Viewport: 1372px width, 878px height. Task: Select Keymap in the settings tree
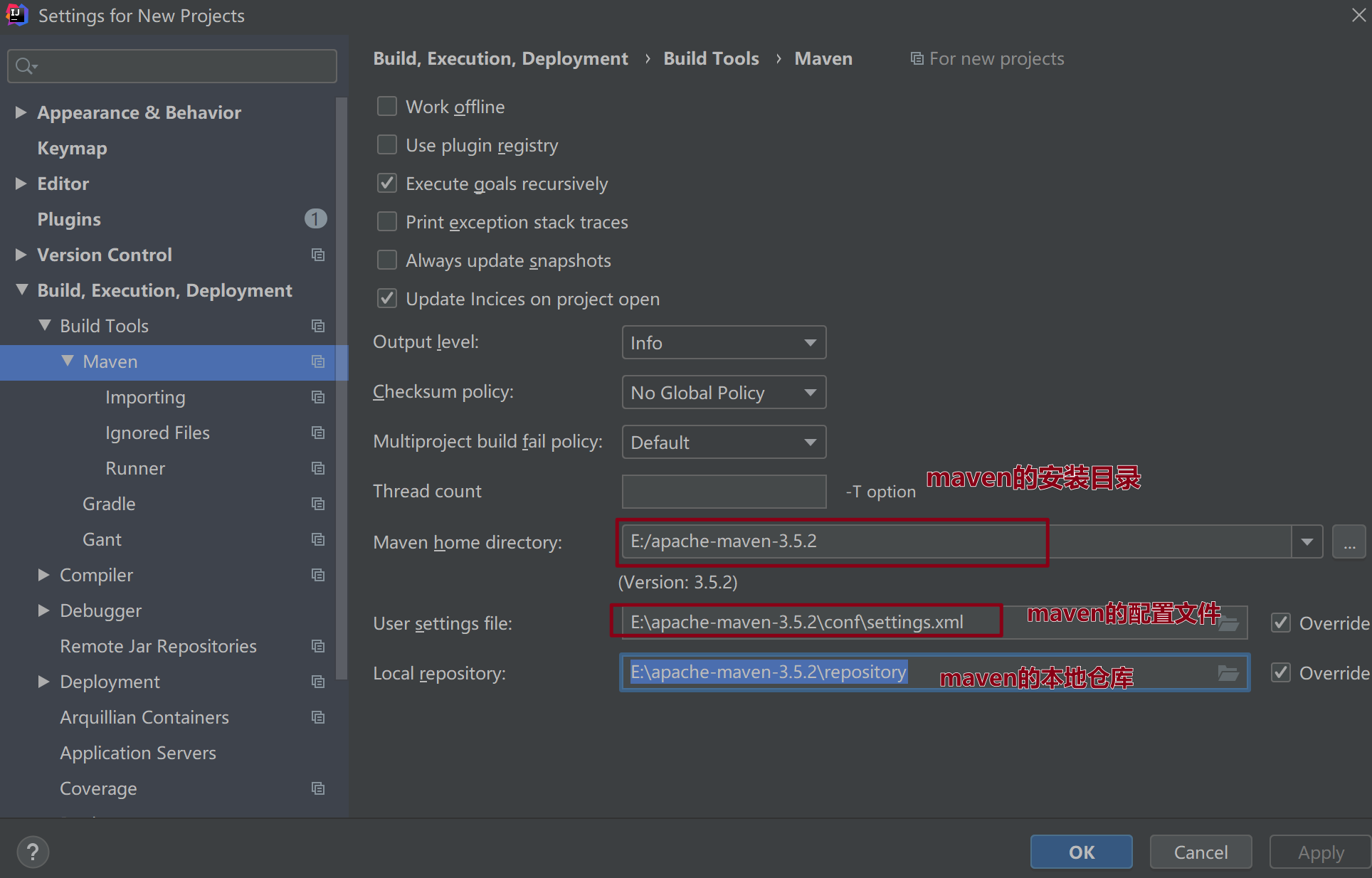(73, 148)
